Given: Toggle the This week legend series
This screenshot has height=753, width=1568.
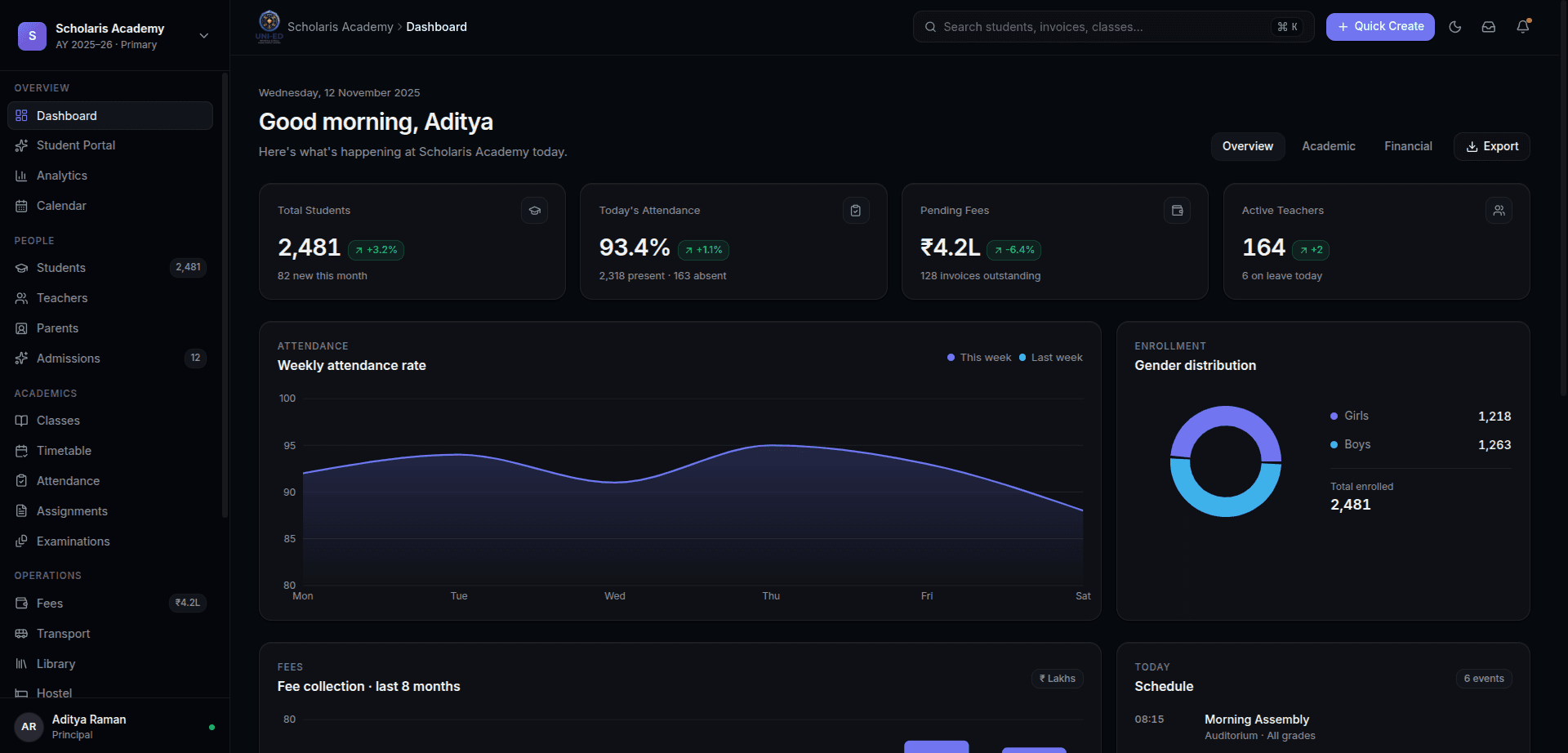Looking at the screenshot, I should [979, 358].
